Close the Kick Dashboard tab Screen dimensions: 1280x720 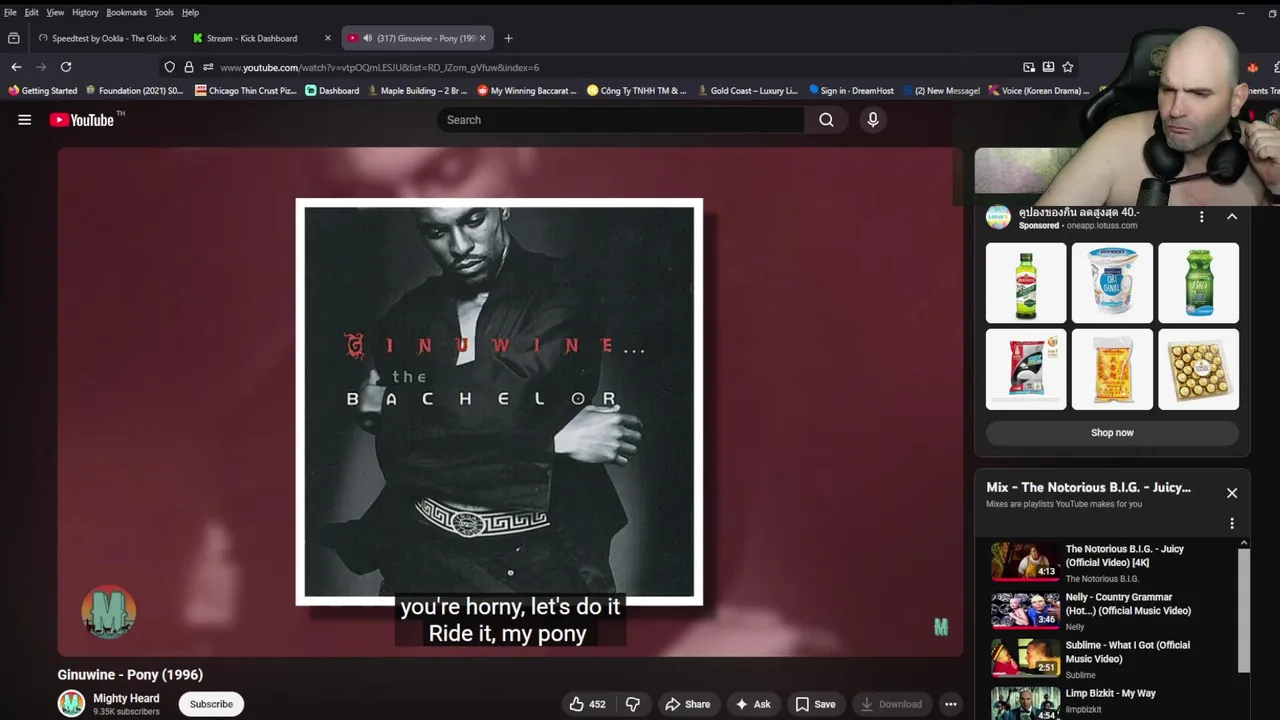point(327,38)
